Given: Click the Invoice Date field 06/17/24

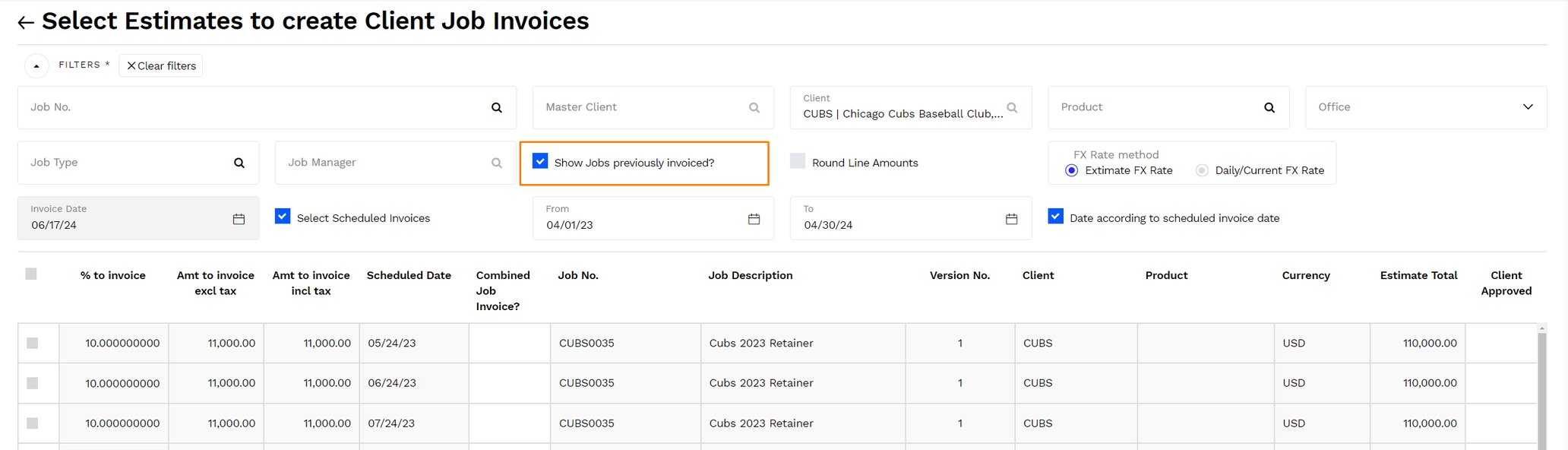Looking at the screenshot, I should [x=138, y=218].
